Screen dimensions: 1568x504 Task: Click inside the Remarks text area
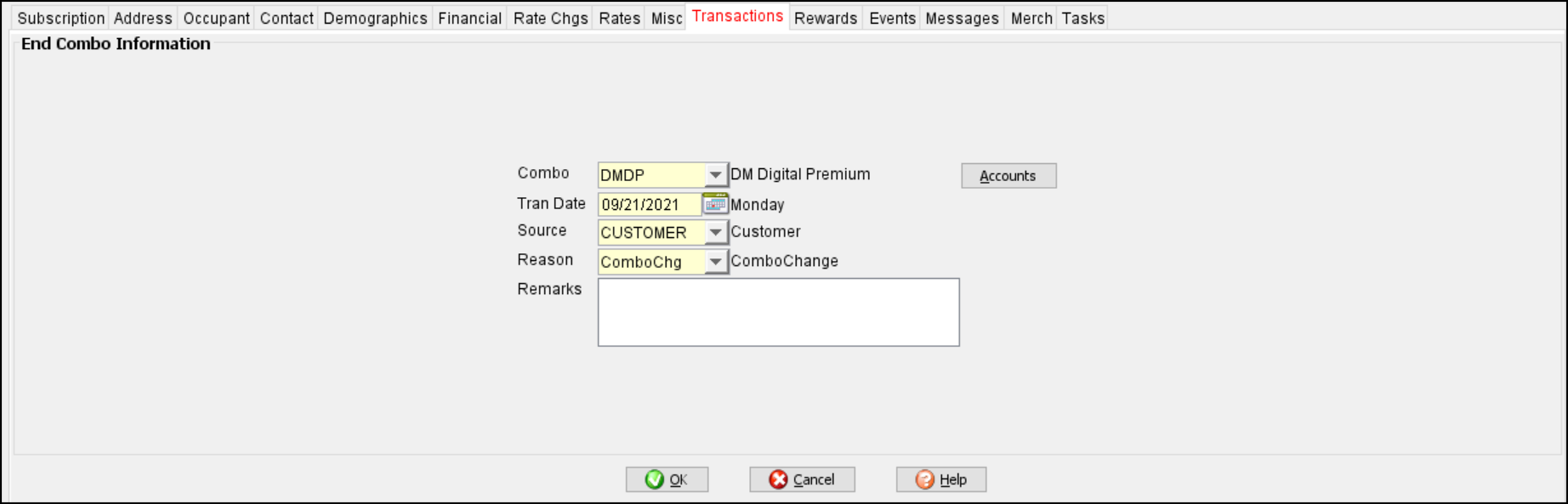pos(778,312)
